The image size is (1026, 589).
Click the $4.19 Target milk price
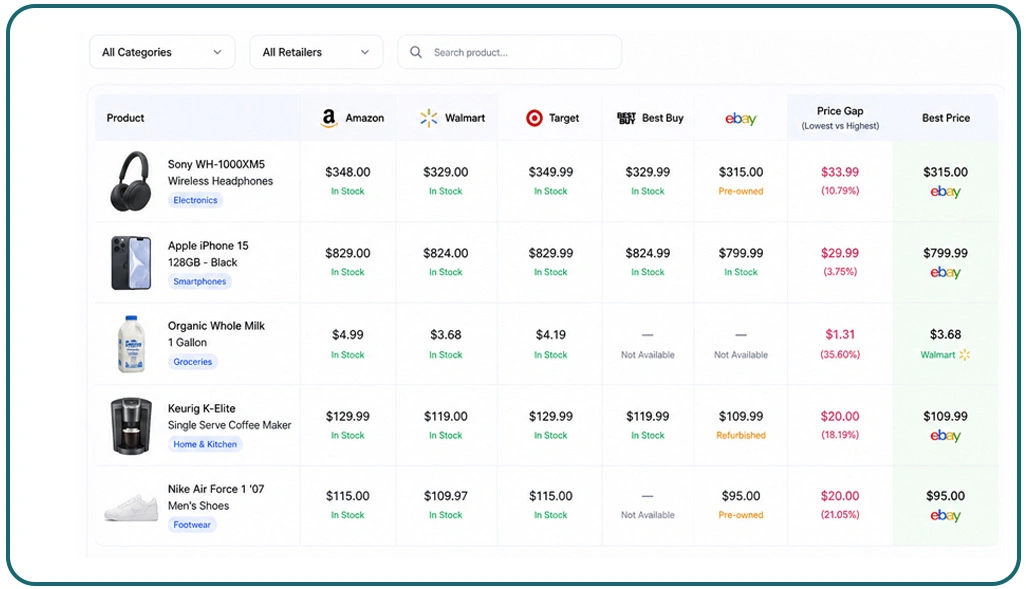click(x=551, y=335)
